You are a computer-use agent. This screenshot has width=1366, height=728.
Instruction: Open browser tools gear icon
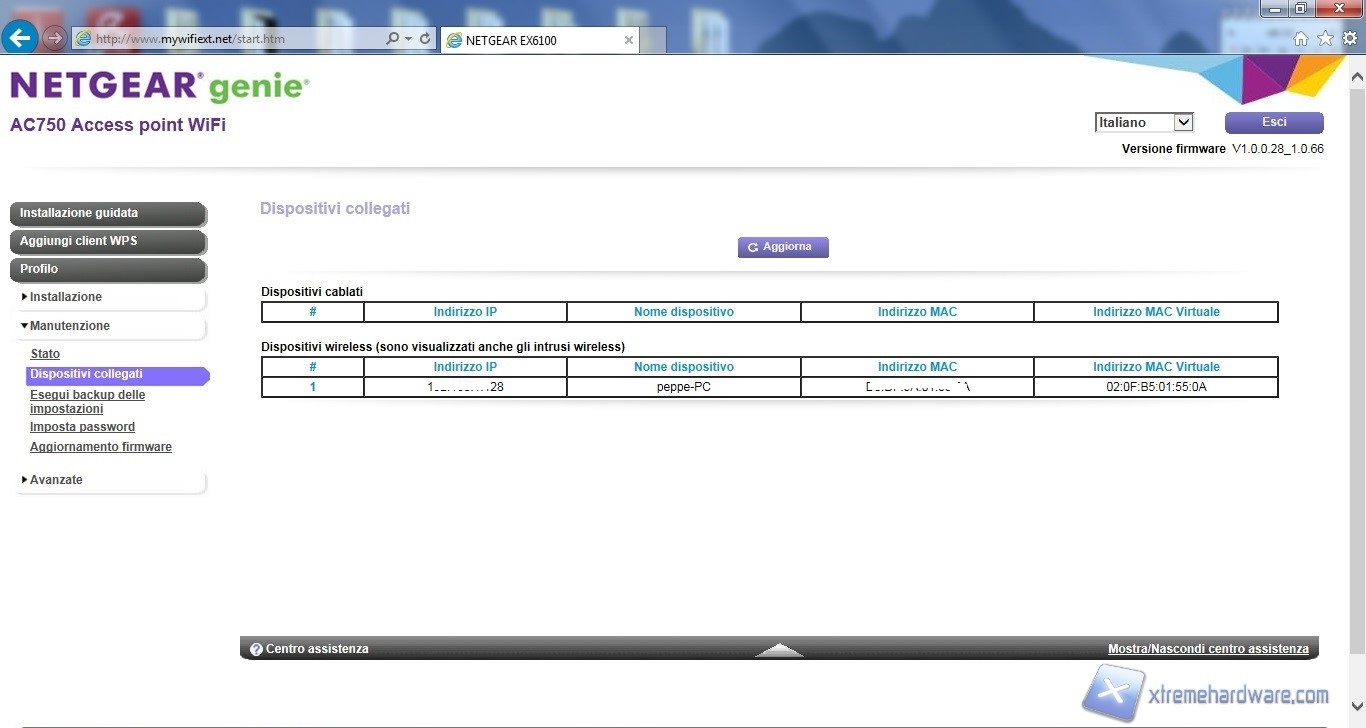pyautogui.click(x=1349, y=39)
